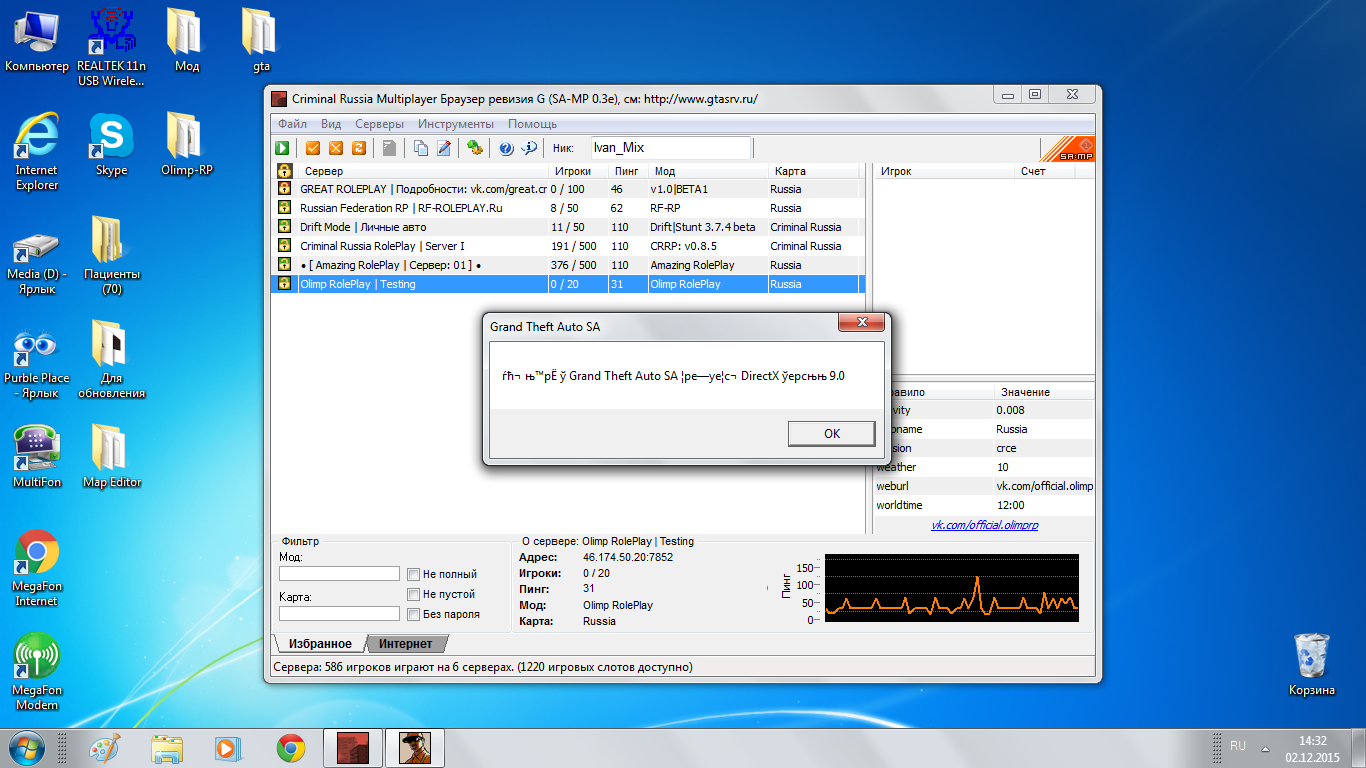Viewport: 1366px width, 768px height.
Task: Open the Skype desktop shortcut
Action: pyautogui.click(x=111, y=145)
